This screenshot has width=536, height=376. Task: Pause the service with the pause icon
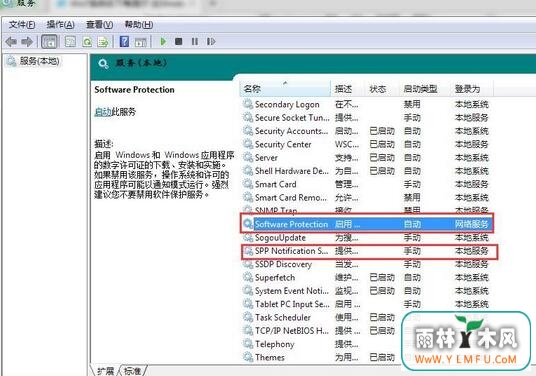195,42
